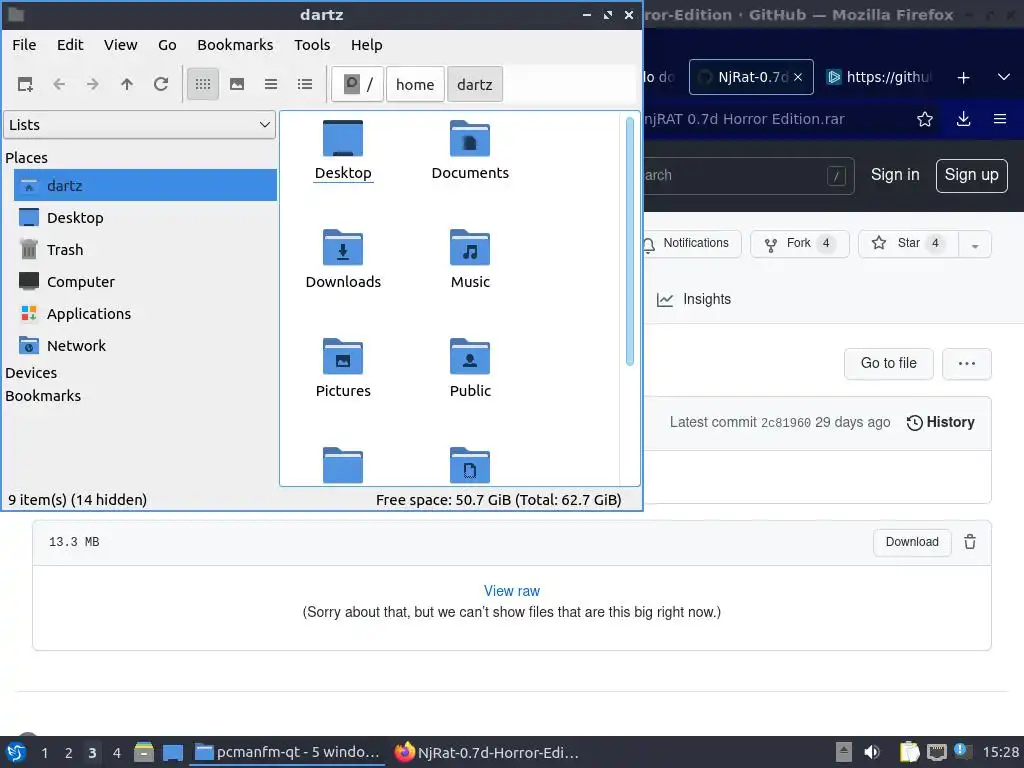The image size is (1024, 768).
Task: Switch to the NjRat-0.7d Firefox tab
Action: [751, 77]
